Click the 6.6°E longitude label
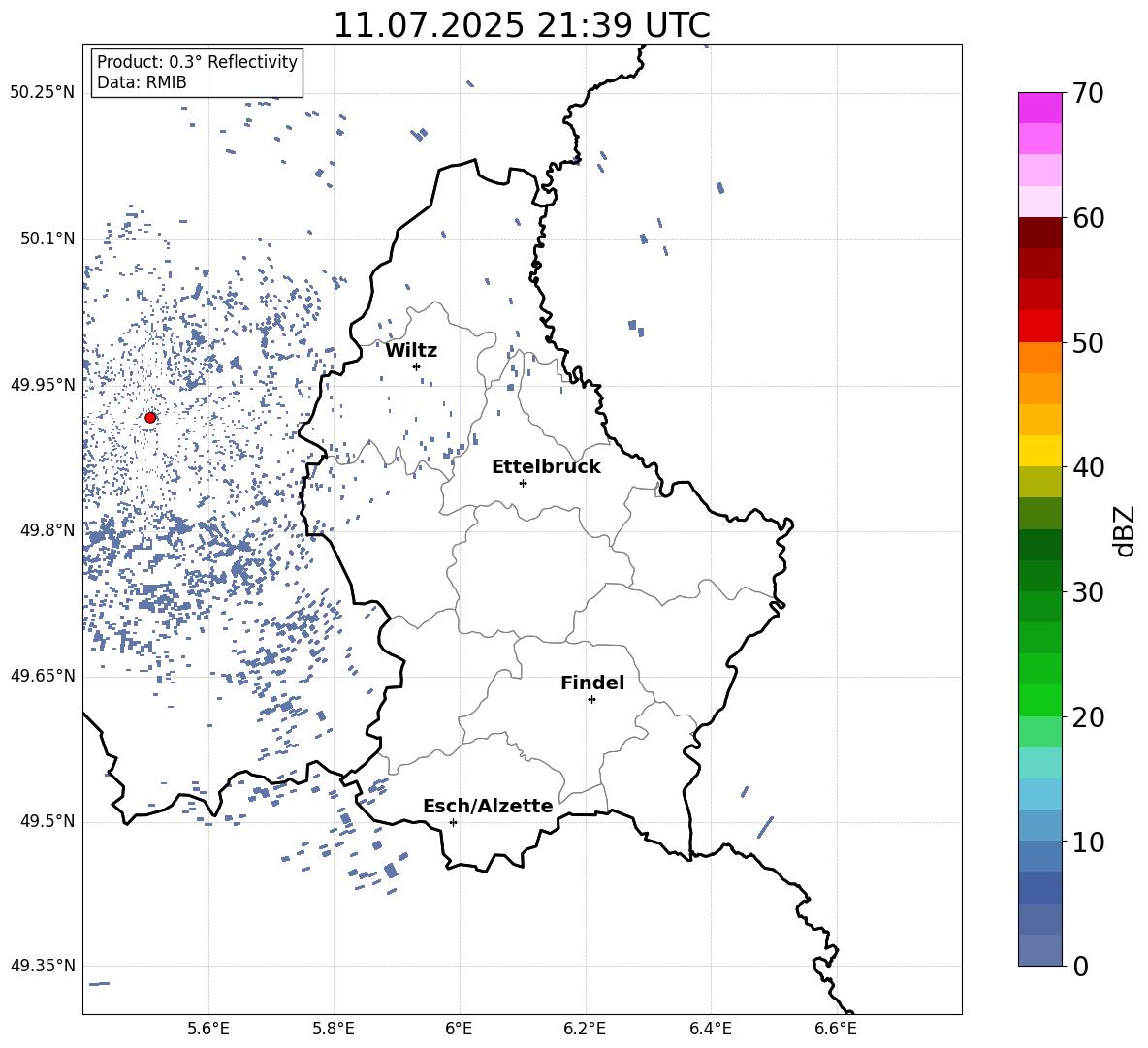 836,1029
